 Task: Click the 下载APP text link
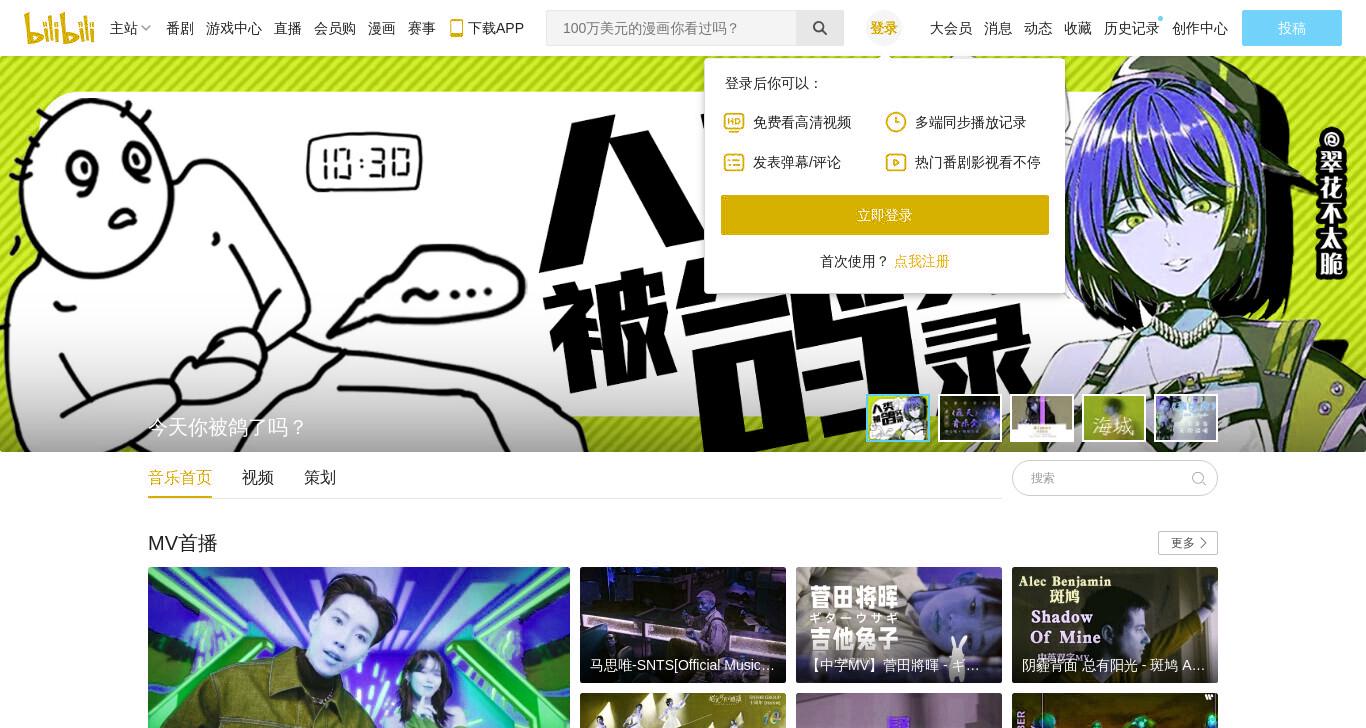coord(496,28)
